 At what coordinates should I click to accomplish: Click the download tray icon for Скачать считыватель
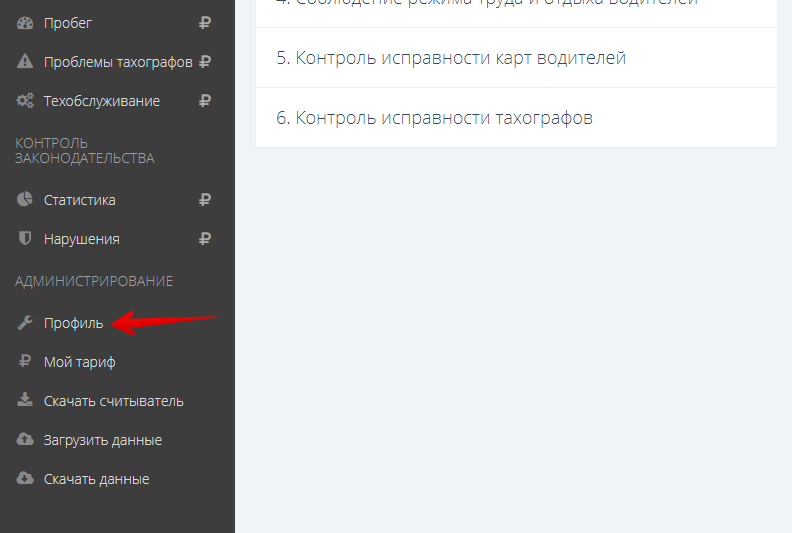click(x=25, y=400)
